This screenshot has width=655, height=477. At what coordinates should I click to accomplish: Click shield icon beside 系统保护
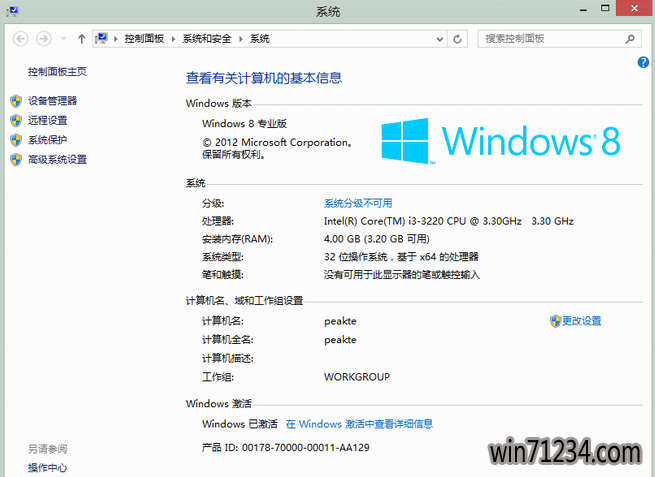tap(16, 140)
